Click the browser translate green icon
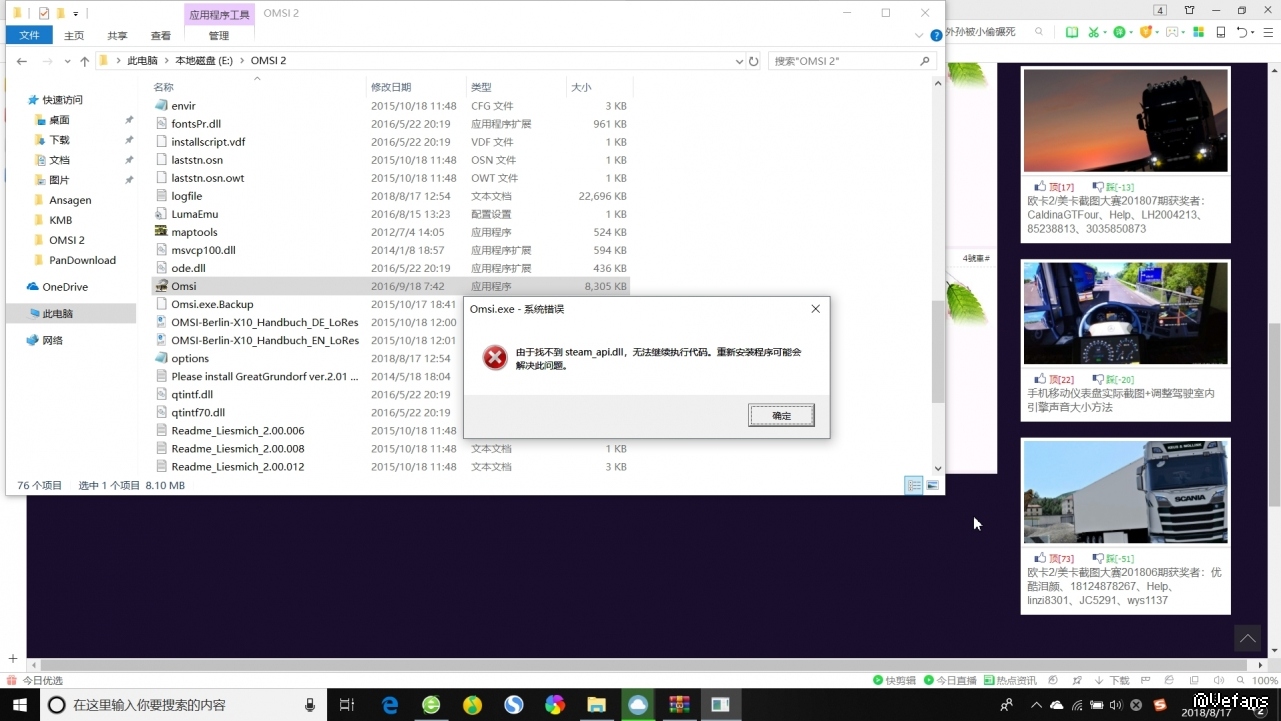Image resolution: width=1281 pixels, height=721 pixels. (1120, 32)
